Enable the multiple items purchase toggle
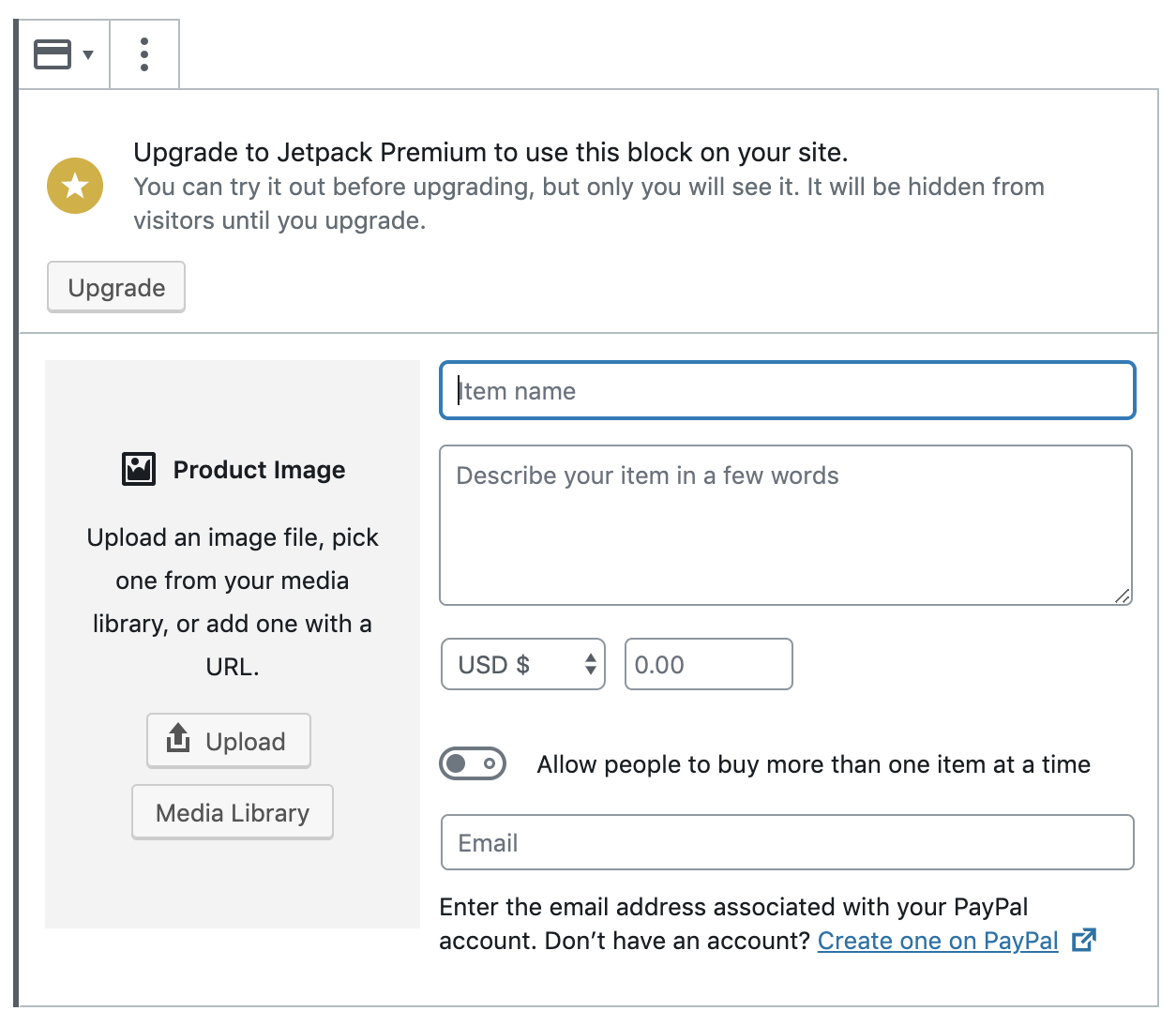This screenshot has width=1176, height=1026. tap(473, 763)
